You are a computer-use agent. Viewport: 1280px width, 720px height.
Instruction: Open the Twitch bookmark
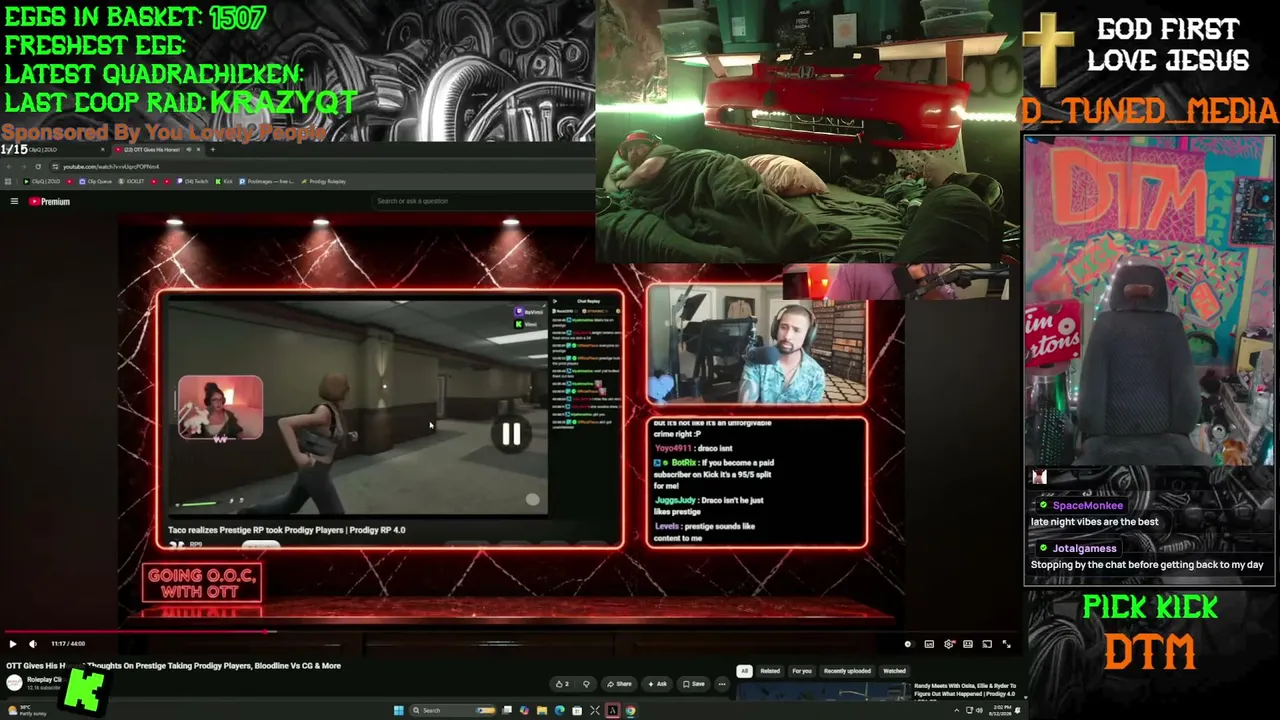193,181
